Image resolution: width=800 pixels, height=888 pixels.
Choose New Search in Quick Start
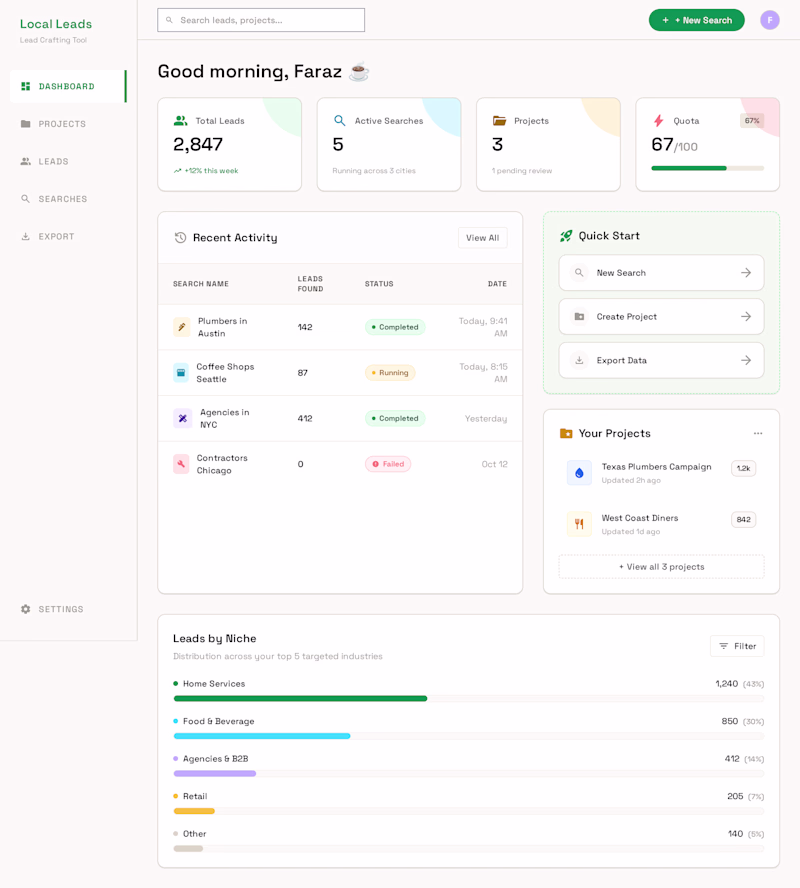(661, 273)
